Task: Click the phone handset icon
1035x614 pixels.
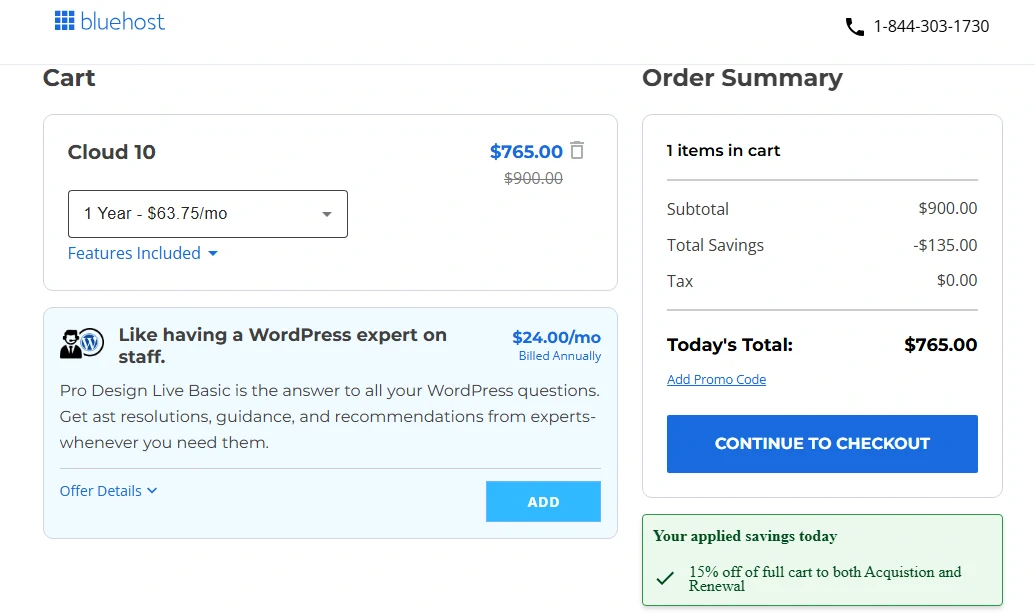Action: pyautogui.click(x=854, y=27)
